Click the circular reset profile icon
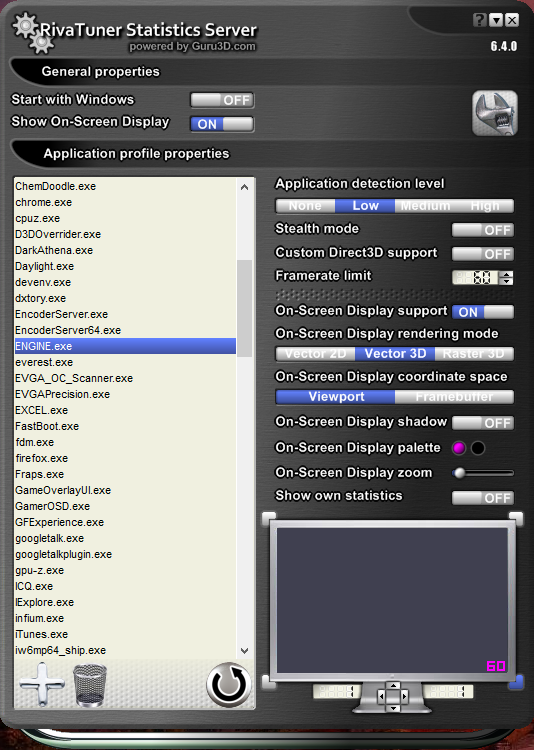 click(229, 685)
